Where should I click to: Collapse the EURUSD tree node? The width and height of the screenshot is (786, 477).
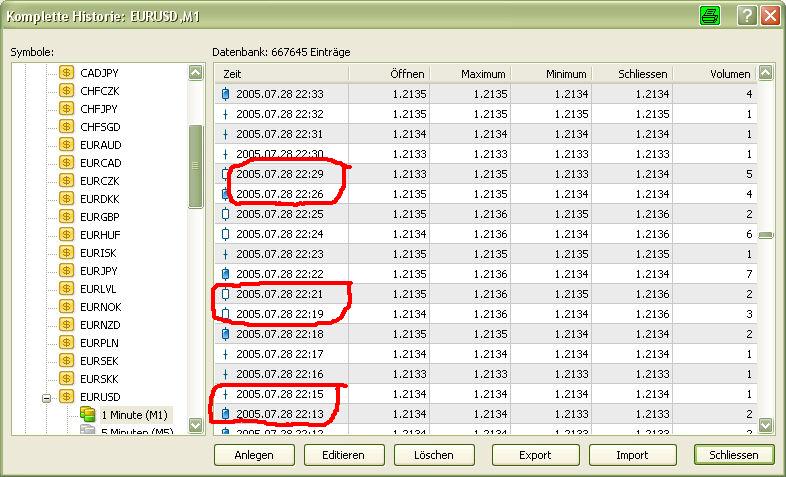click(x=46, y=397)
